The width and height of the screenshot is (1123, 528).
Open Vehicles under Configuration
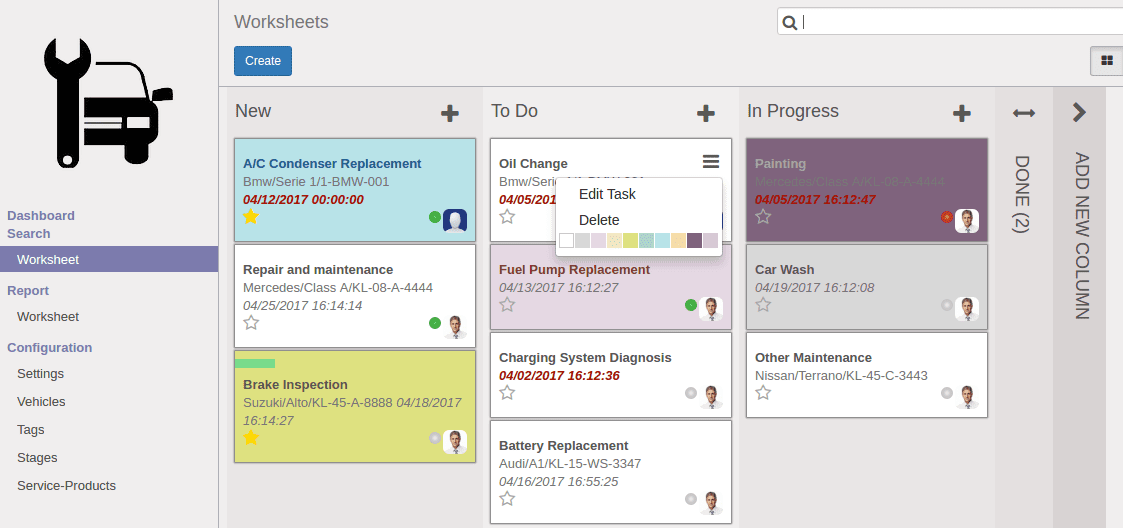(41, 401)
